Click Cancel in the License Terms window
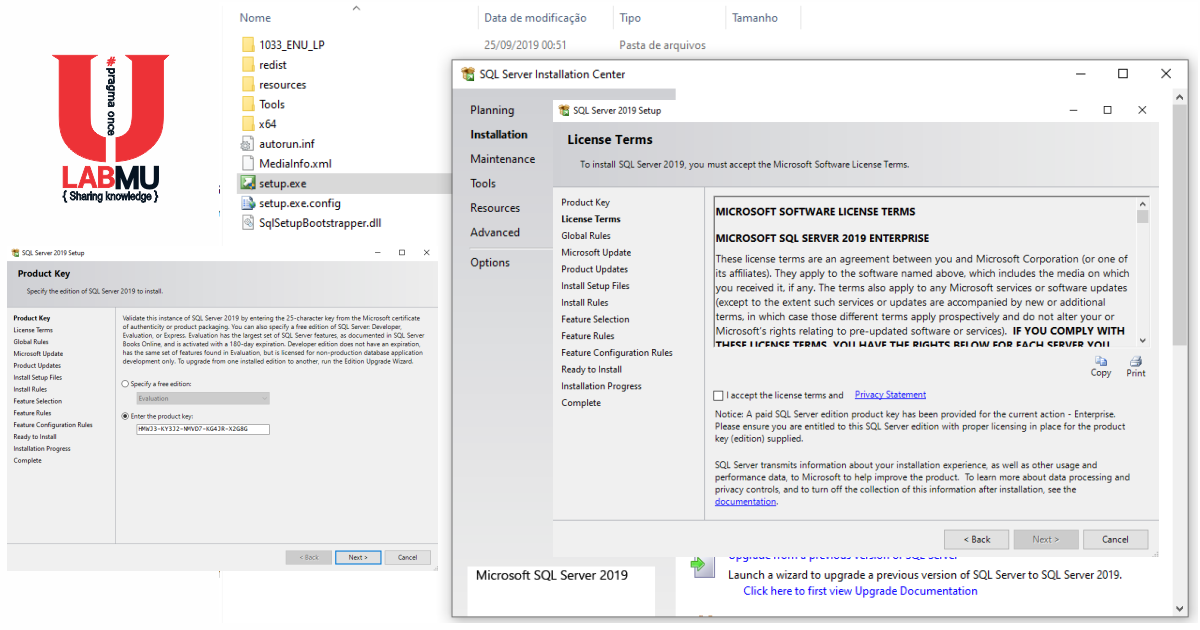This screenshot has height=630, width=1200. (x=1115, y=539)
